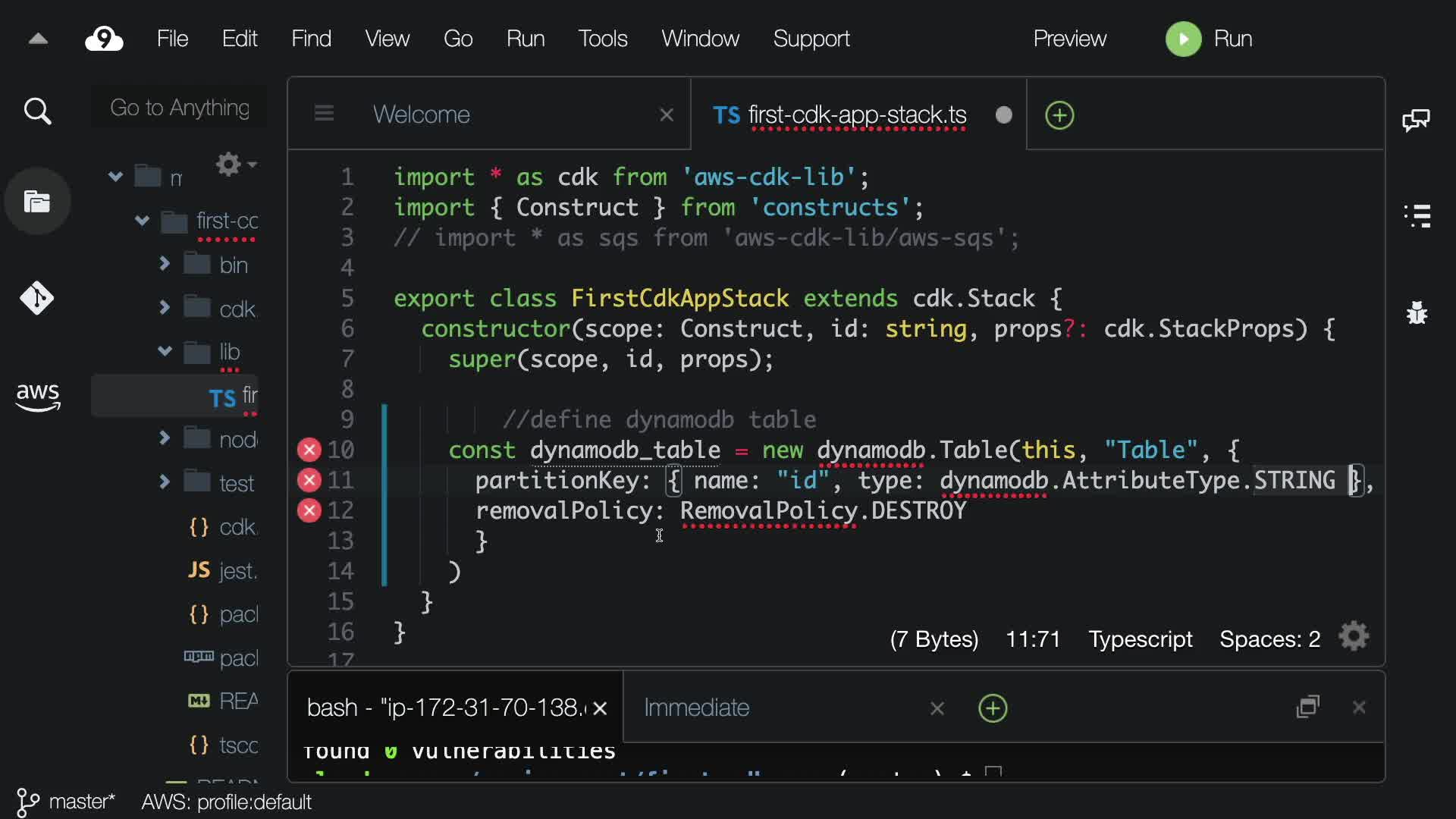The image size is (1456, 819).
Task: Click the Go to Anything input
Action: pyautogui.click(x=180, y=108)
